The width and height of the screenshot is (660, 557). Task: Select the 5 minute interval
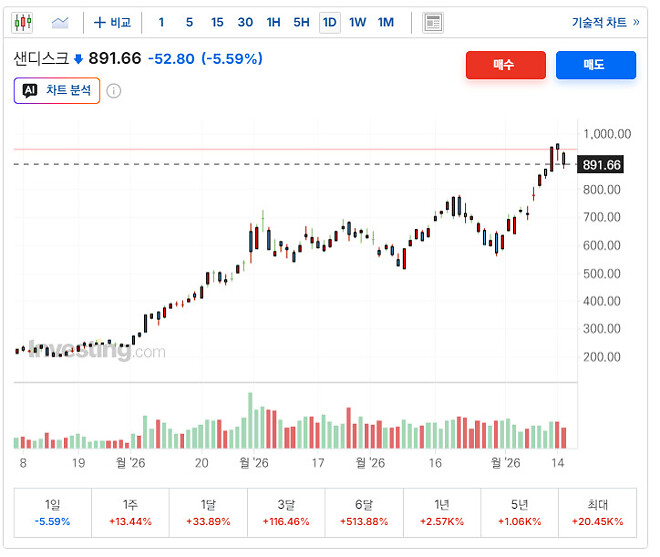click(x=189, y=22)
